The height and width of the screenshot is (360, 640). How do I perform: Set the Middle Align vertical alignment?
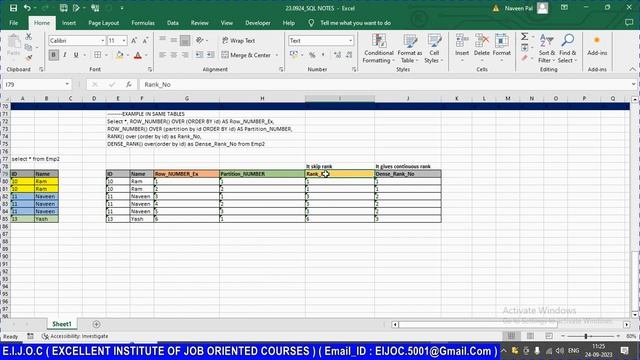[x=174, y=40]
